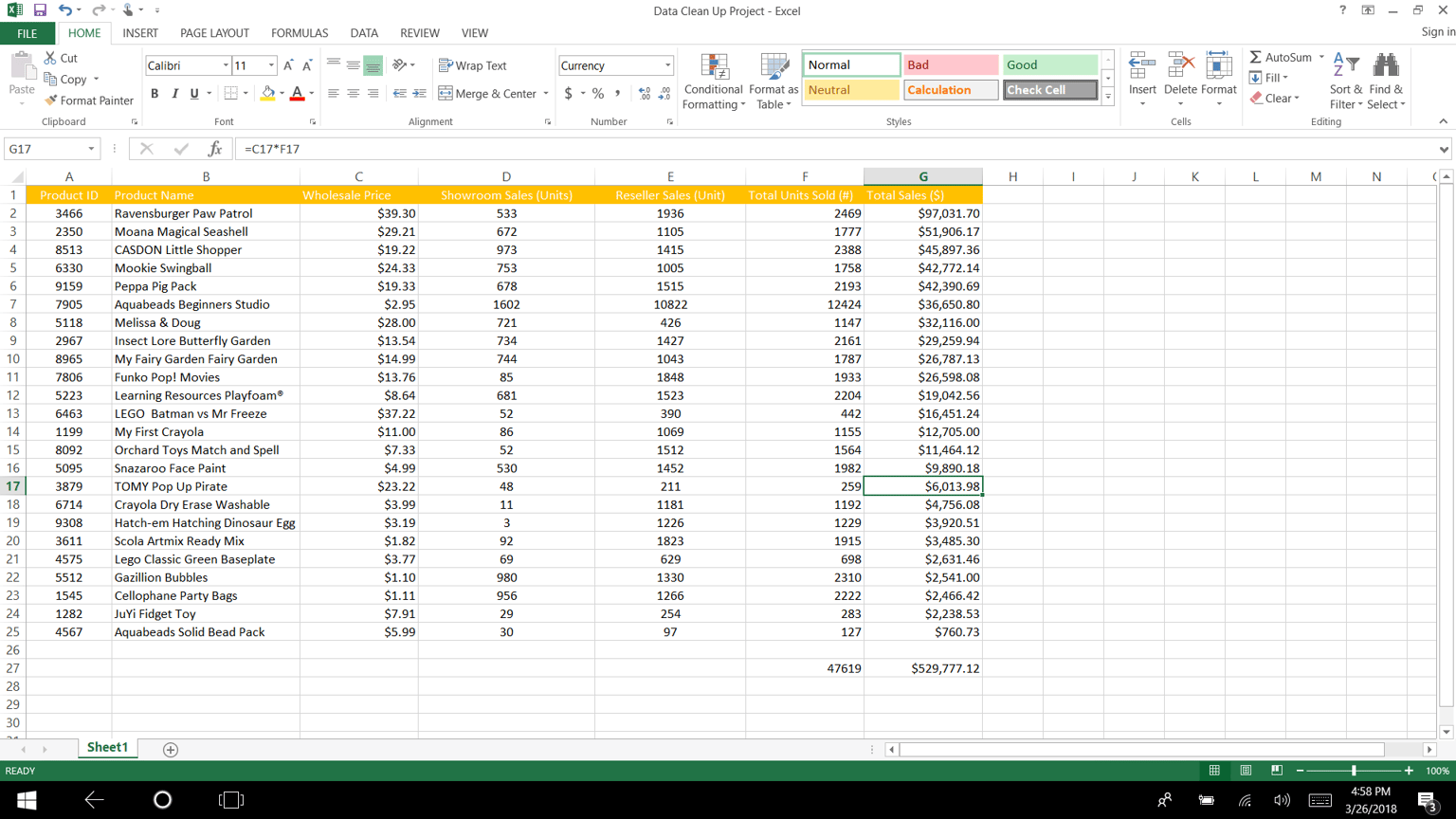Apply comma style number format
1456x819 pixels.
pyautogui.click(x=618, y=94)
